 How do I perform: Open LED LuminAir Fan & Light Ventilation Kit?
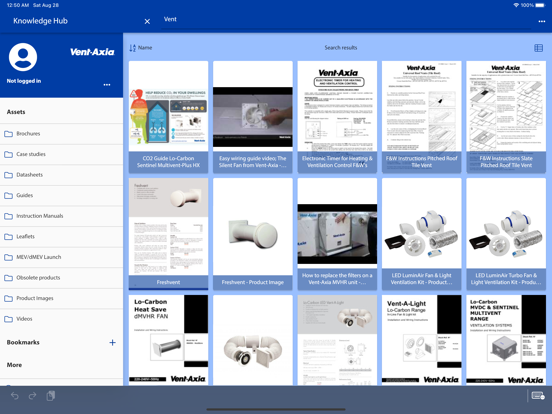pyautogui.click(x=421, y=234)
